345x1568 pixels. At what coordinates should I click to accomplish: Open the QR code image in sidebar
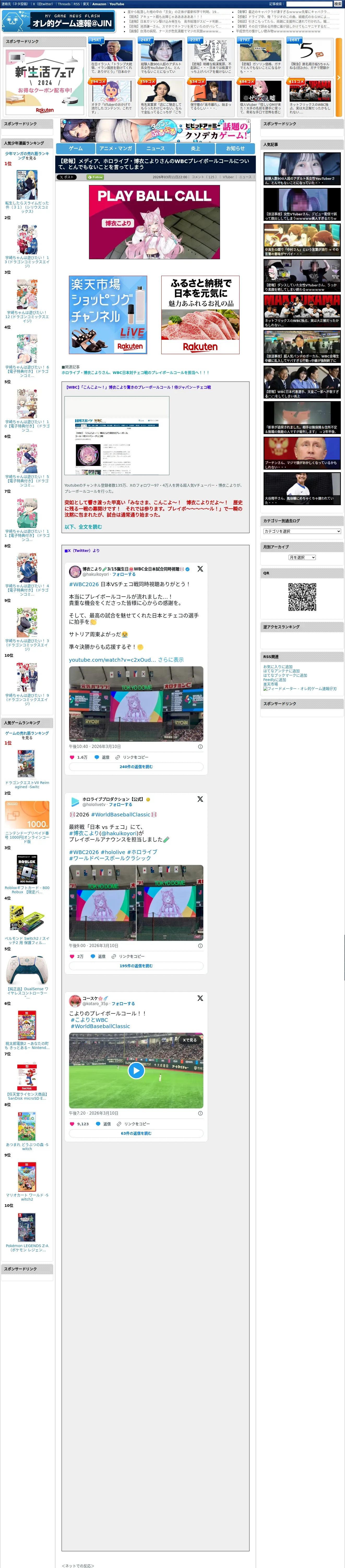[302, 597]
